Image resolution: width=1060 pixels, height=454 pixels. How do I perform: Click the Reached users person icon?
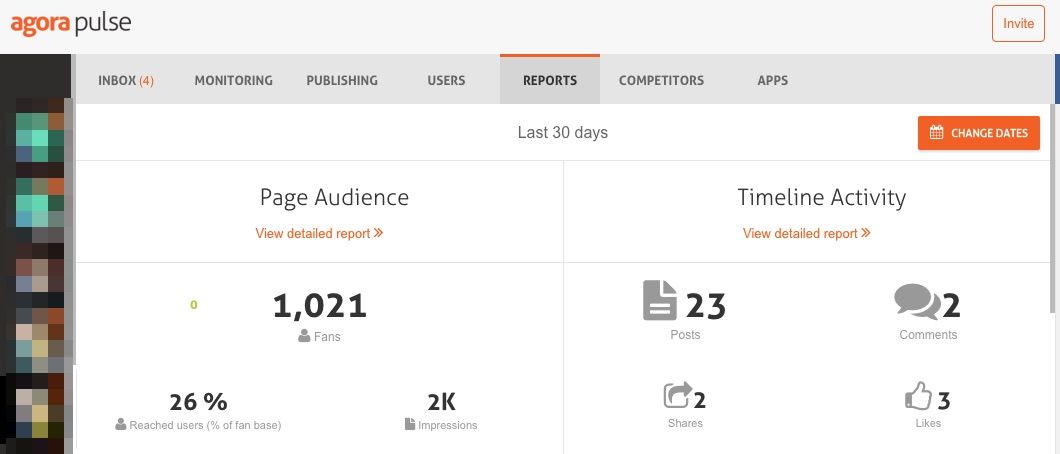121,424
